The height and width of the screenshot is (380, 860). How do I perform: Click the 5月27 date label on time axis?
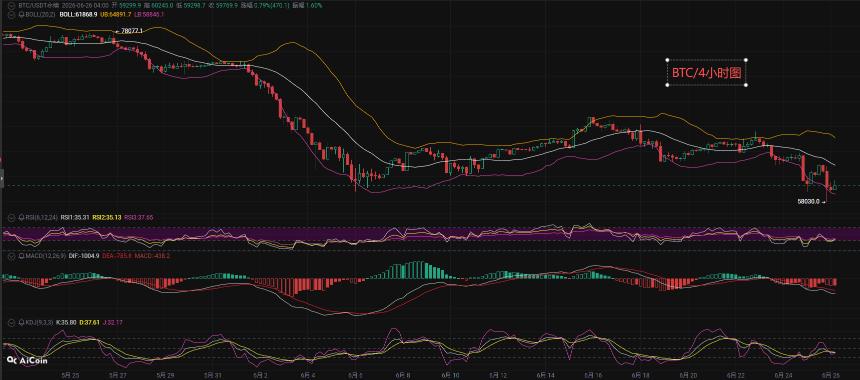click(x=117, y=375)
